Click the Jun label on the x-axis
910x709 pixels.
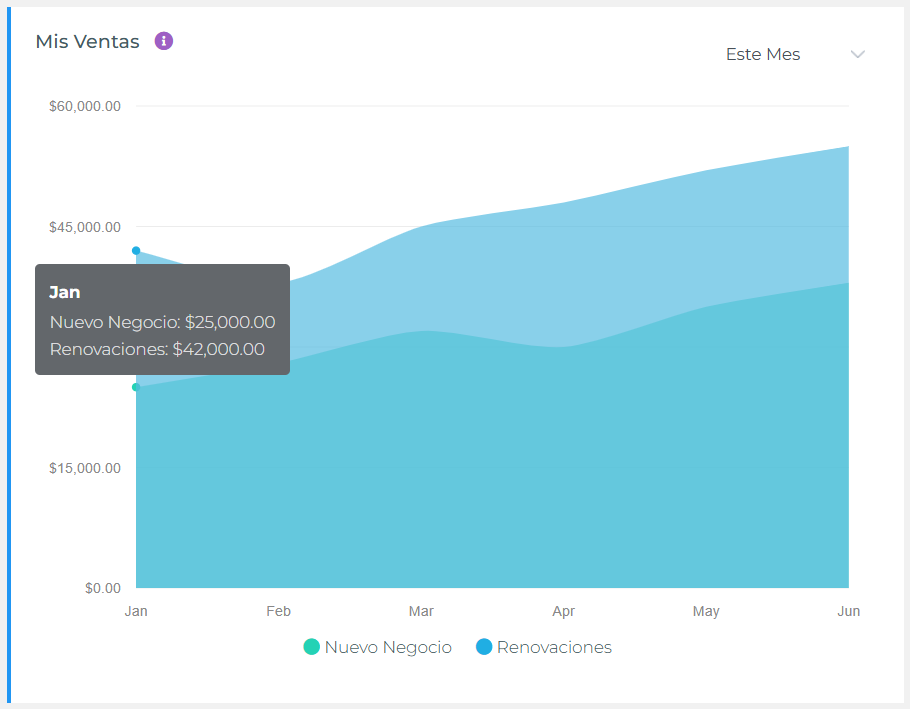point(848,611)
